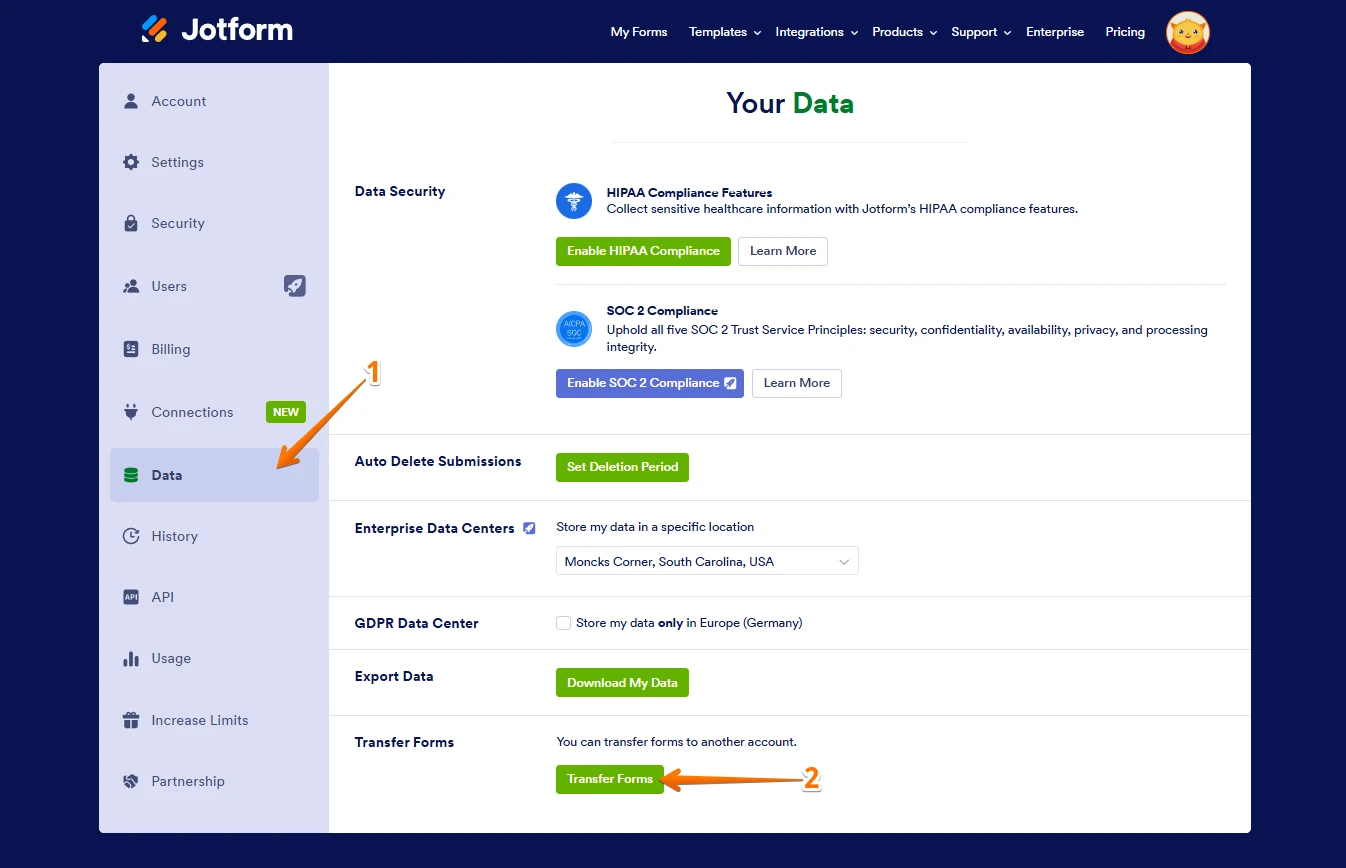Click the green Transfer Forms button
This screenshot has height=868, width=1346.
pyautogui.click(x=609, y=779)
